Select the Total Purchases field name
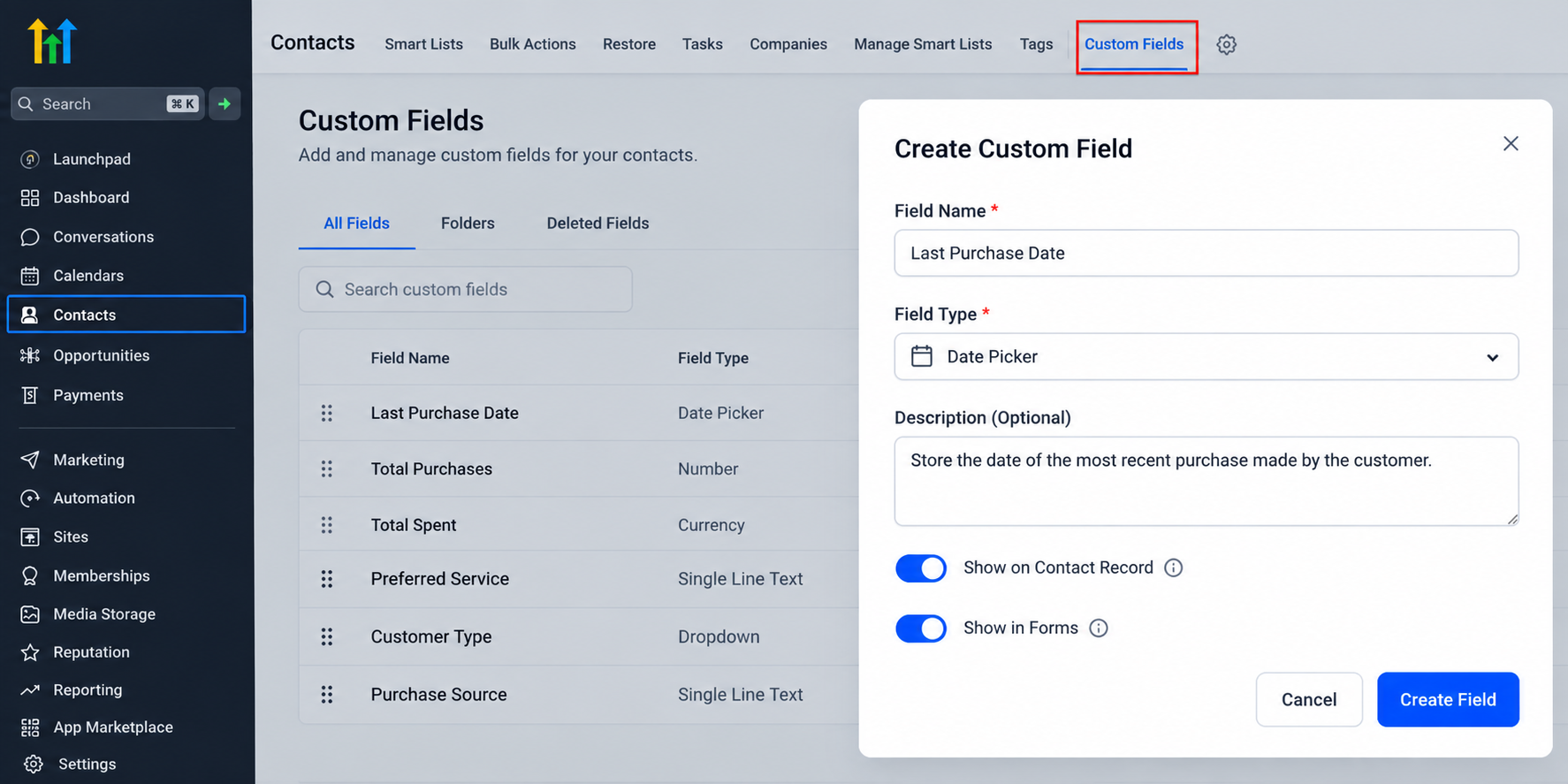The width and height of the screenshot is (1568, 784). pyautogui.click(x=431, y=469)
